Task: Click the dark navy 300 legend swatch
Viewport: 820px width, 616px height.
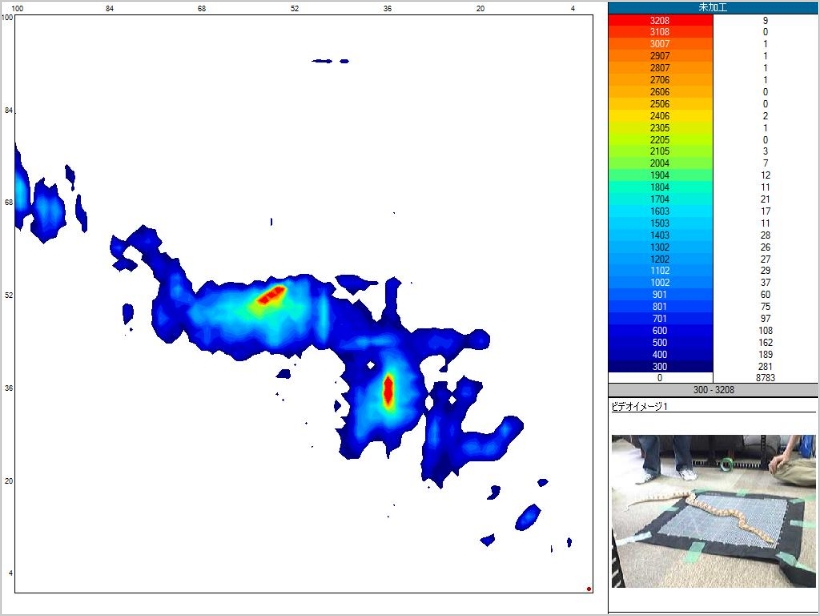Action: [660, 366]
